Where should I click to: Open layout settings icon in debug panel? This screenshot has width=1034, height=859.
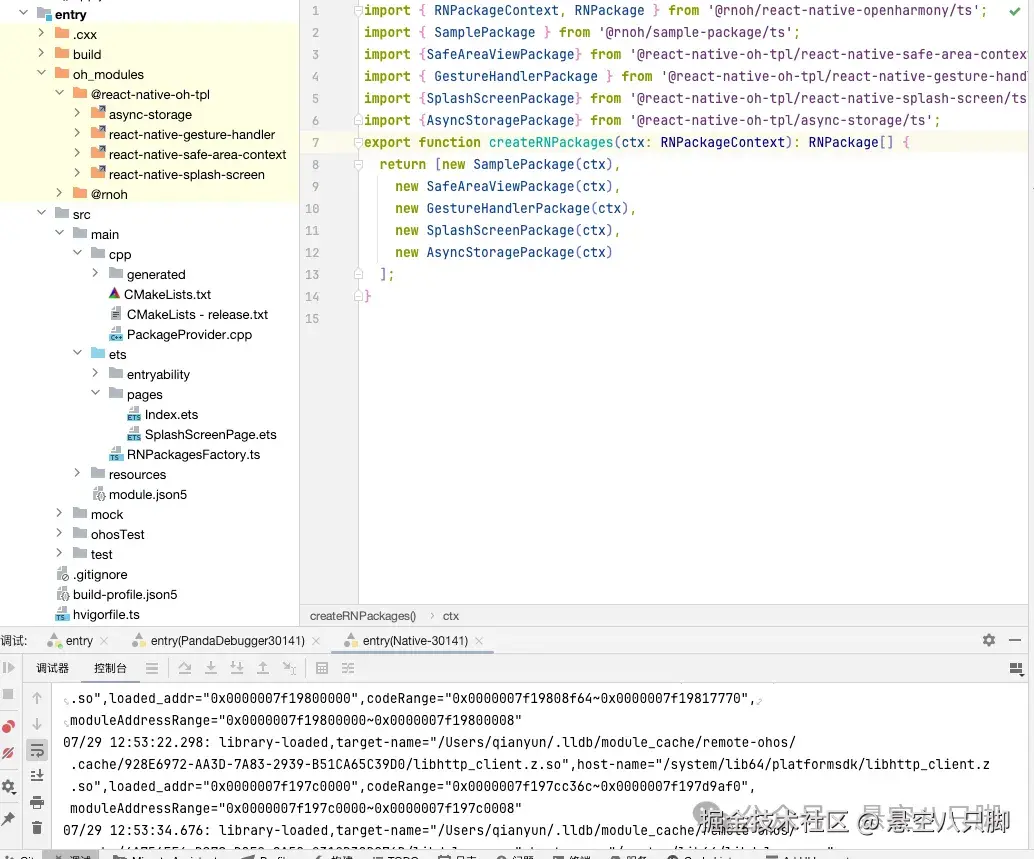point(1016,670)
